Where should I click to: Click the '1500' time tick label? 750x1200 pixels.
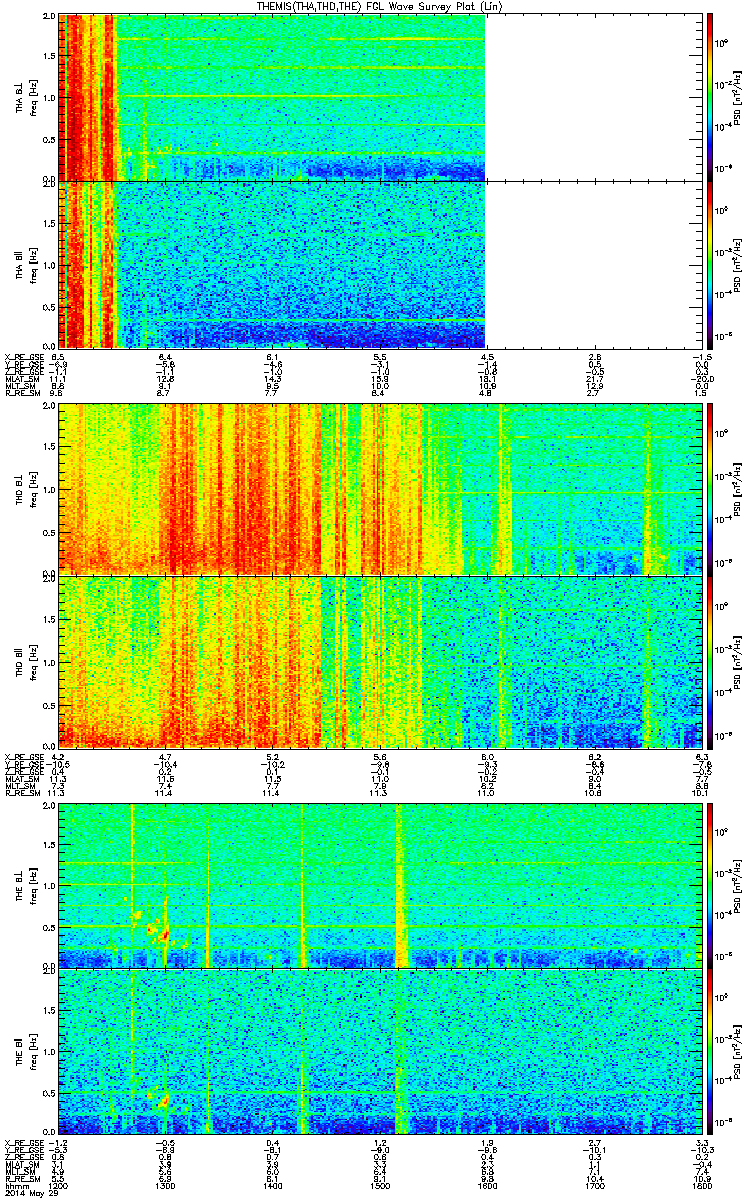(379, 1184)
